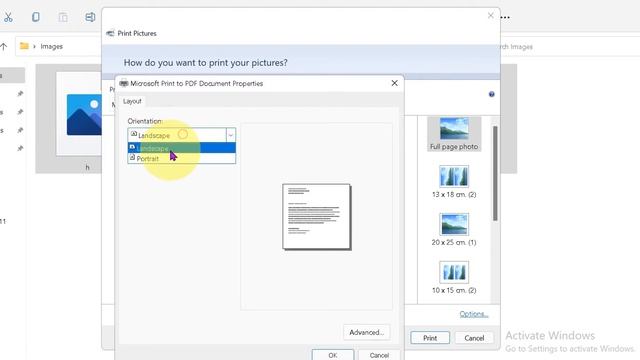Choose Portrait orientation option
Image resolution: width=640 pixels, height=360 pixels.
(182, 158)
